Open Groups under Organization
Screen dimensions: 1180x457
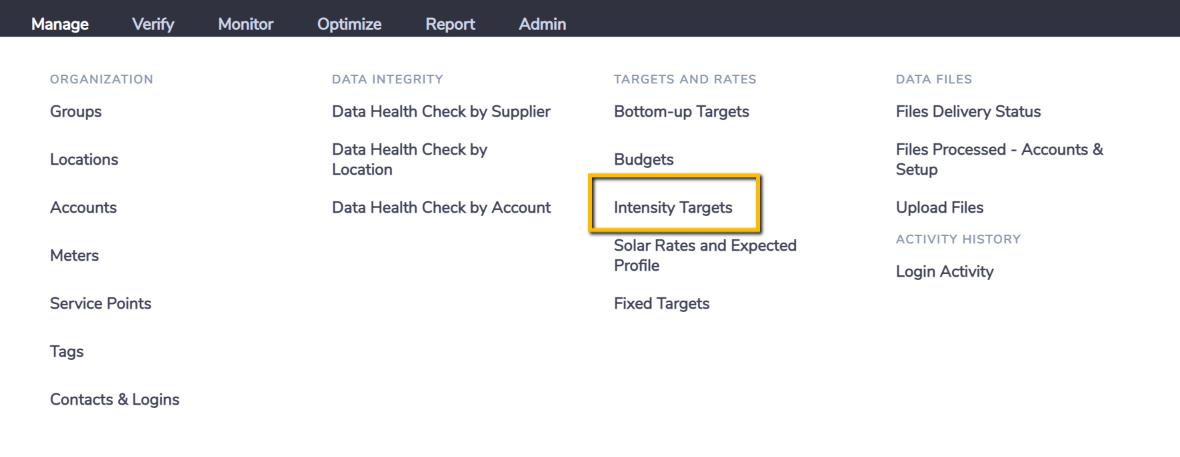(x=76, y=111)
